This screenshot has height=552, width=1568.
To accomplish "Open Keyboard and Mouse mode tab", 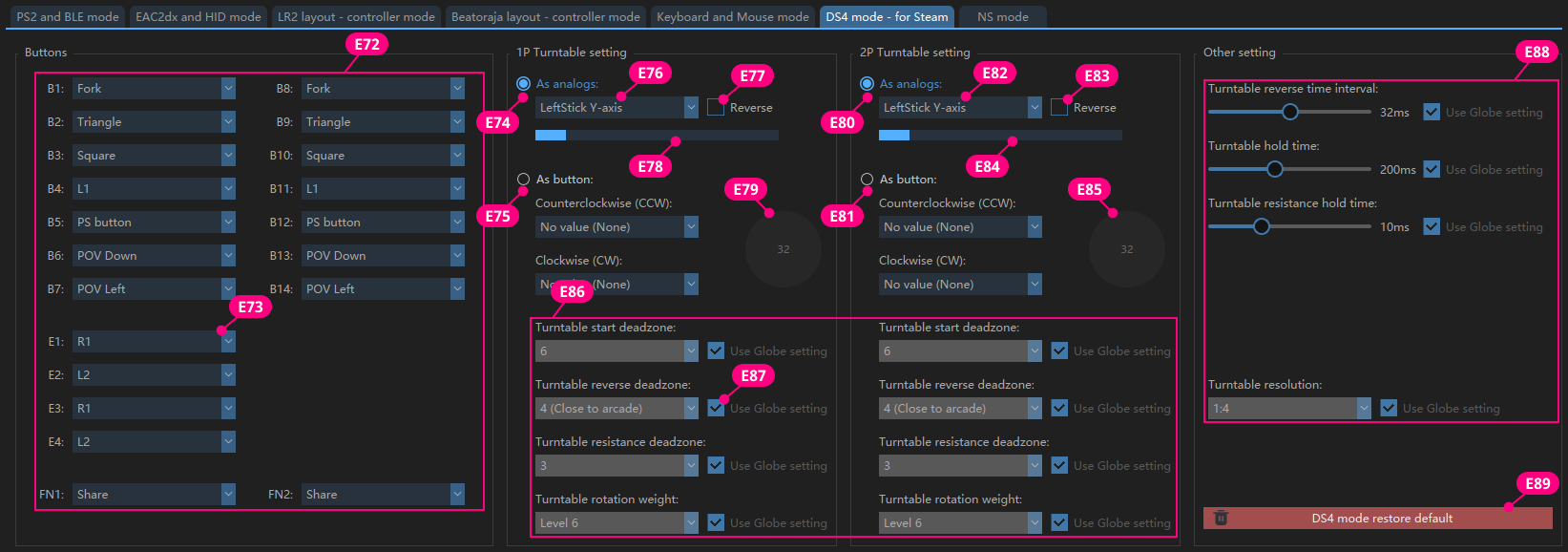I will pyautogui.click(x=732, y=17).
